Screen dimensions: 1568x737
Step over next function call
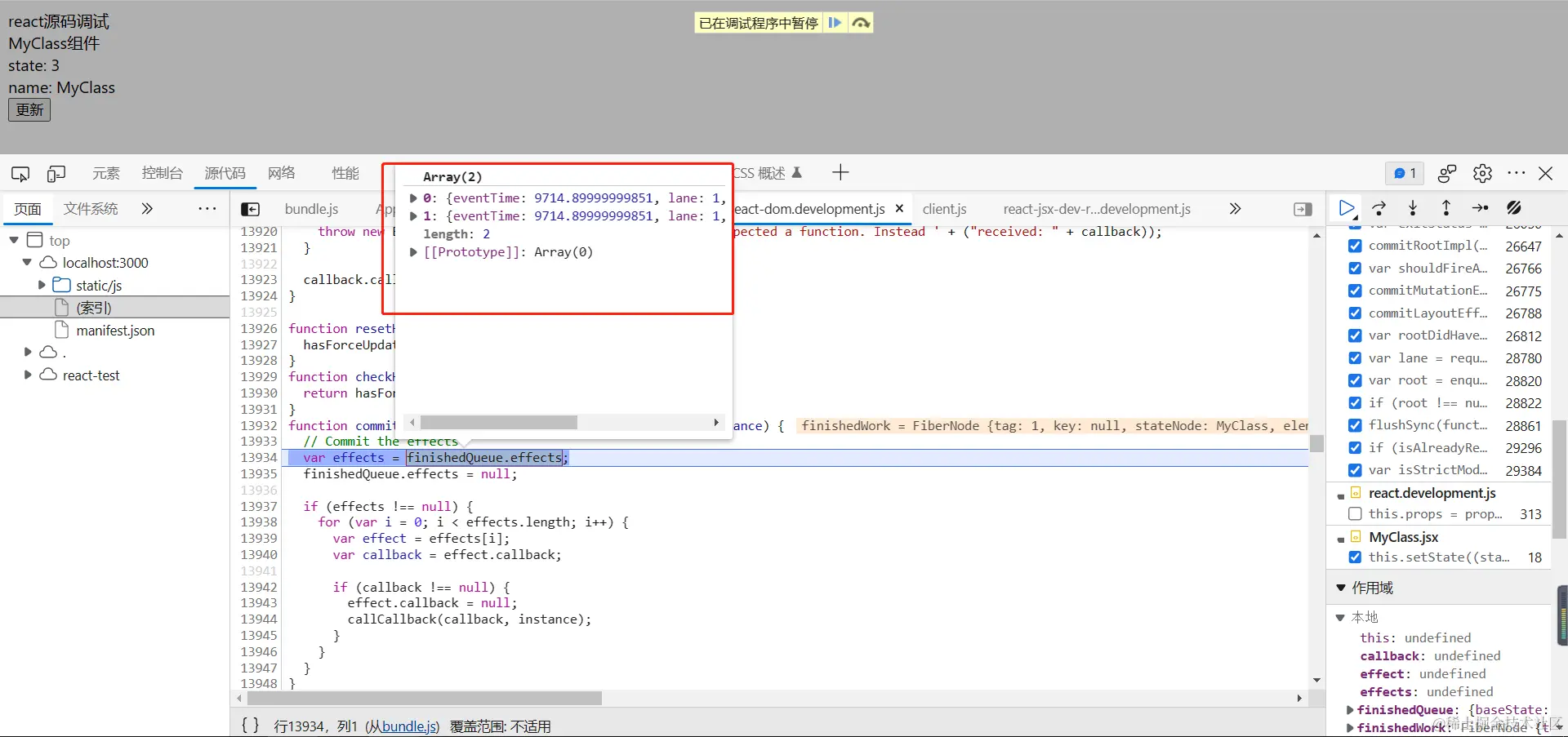pyautogui.click(x=1379, y=208)
